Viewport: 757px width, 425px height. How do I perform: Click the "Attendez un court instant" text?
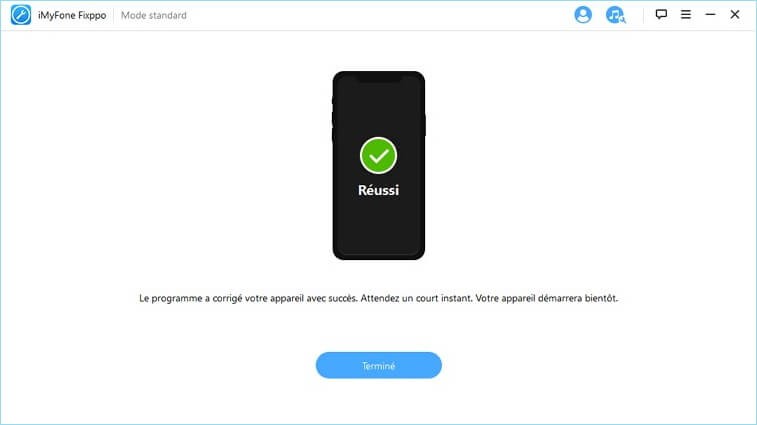tap(417, 298)
